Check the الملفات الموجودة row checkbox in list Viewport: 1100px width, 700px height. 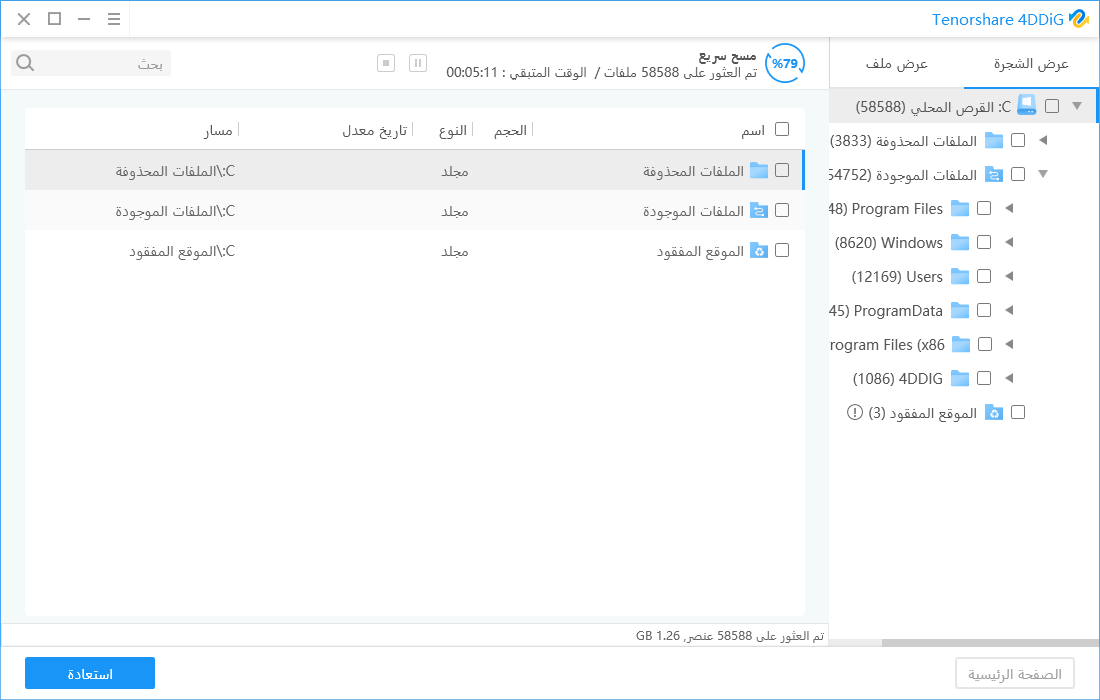click(x=782, y=210)
